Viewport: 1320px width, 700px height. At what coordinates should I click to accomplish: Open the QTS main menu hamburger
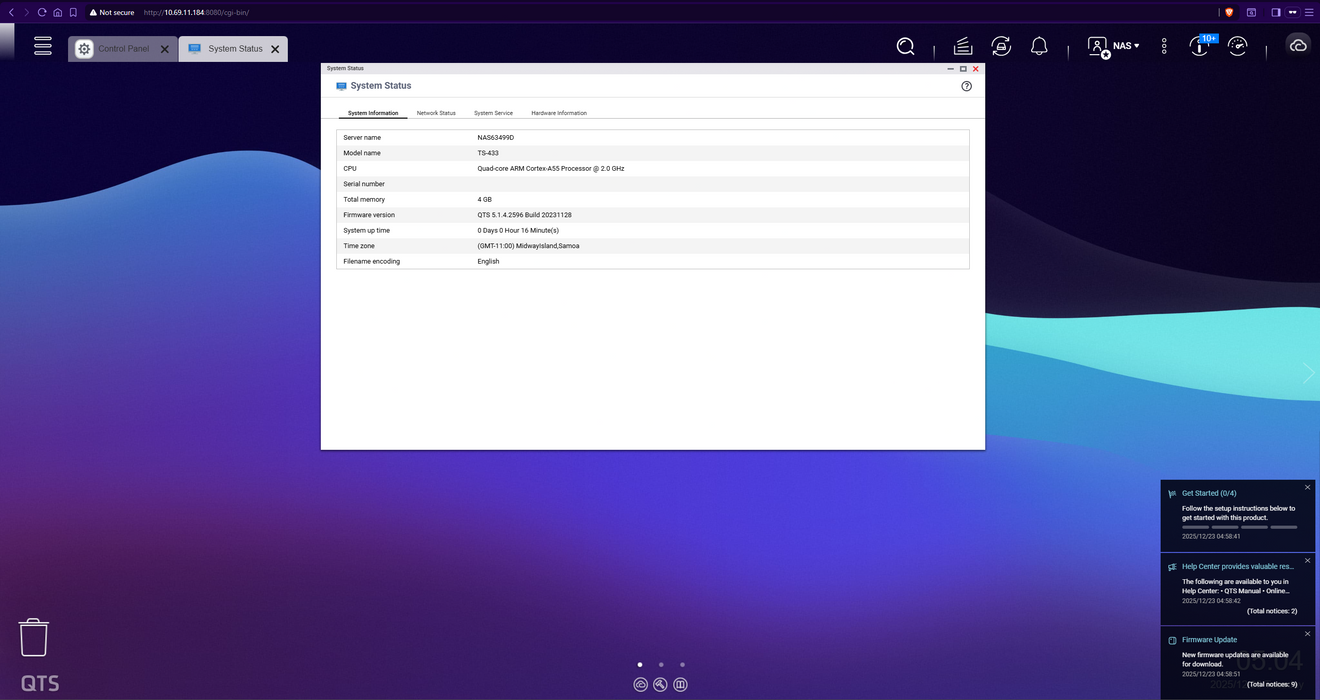point(42,46)
